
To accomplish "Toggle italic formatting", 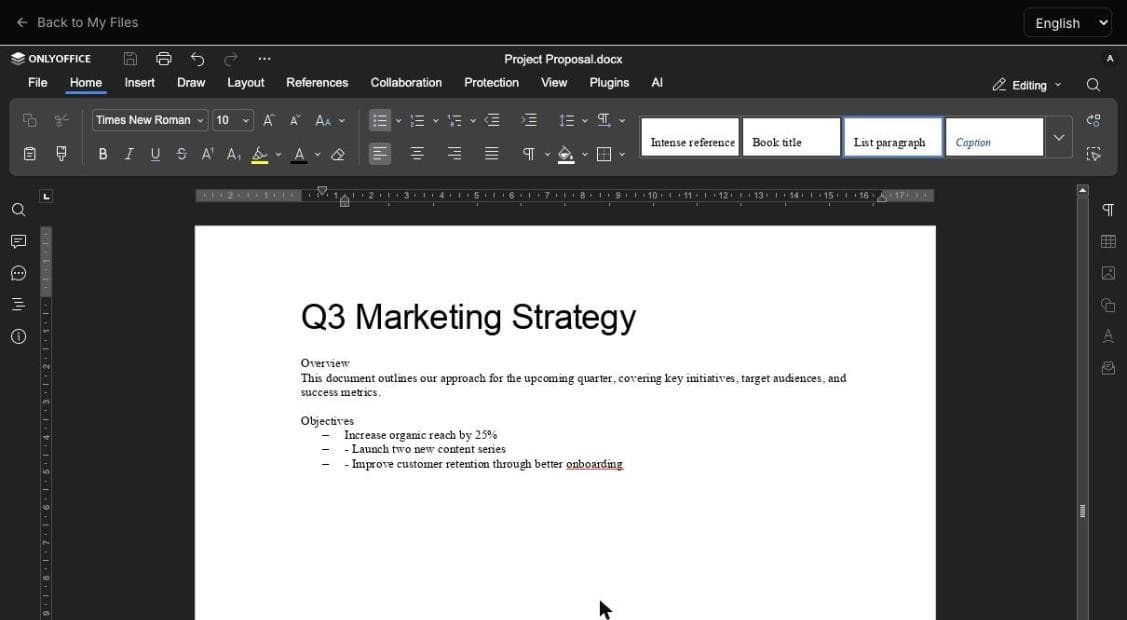I will pyautogui.click(x=129, y=154).
